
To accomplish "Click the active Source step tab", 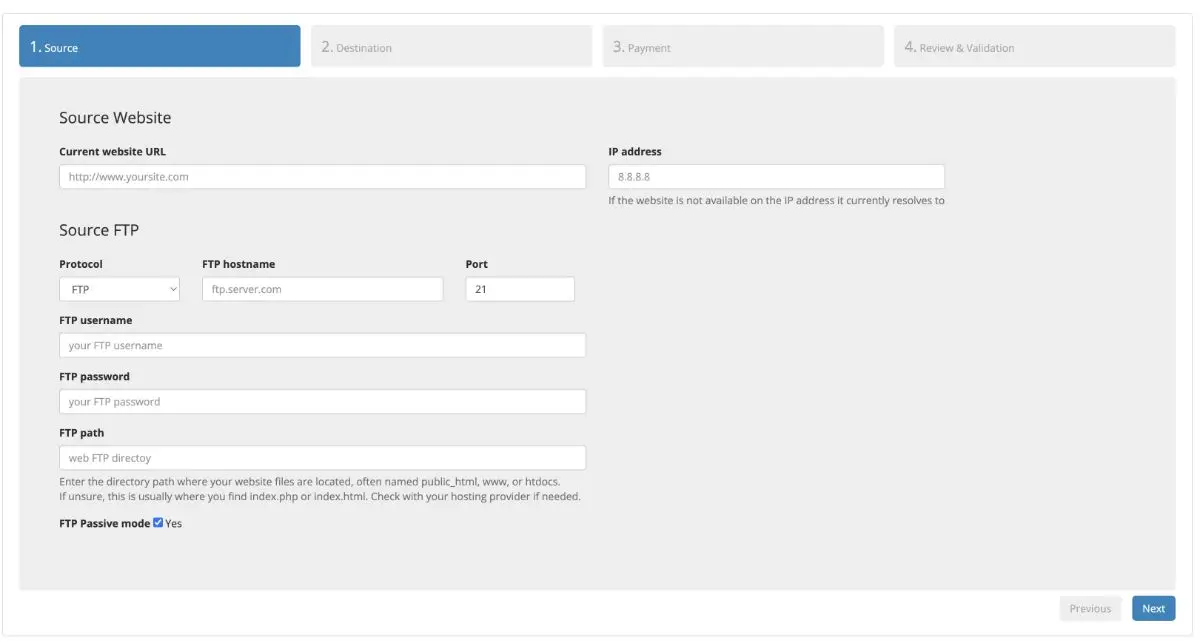I will click(x=160, y=45).
